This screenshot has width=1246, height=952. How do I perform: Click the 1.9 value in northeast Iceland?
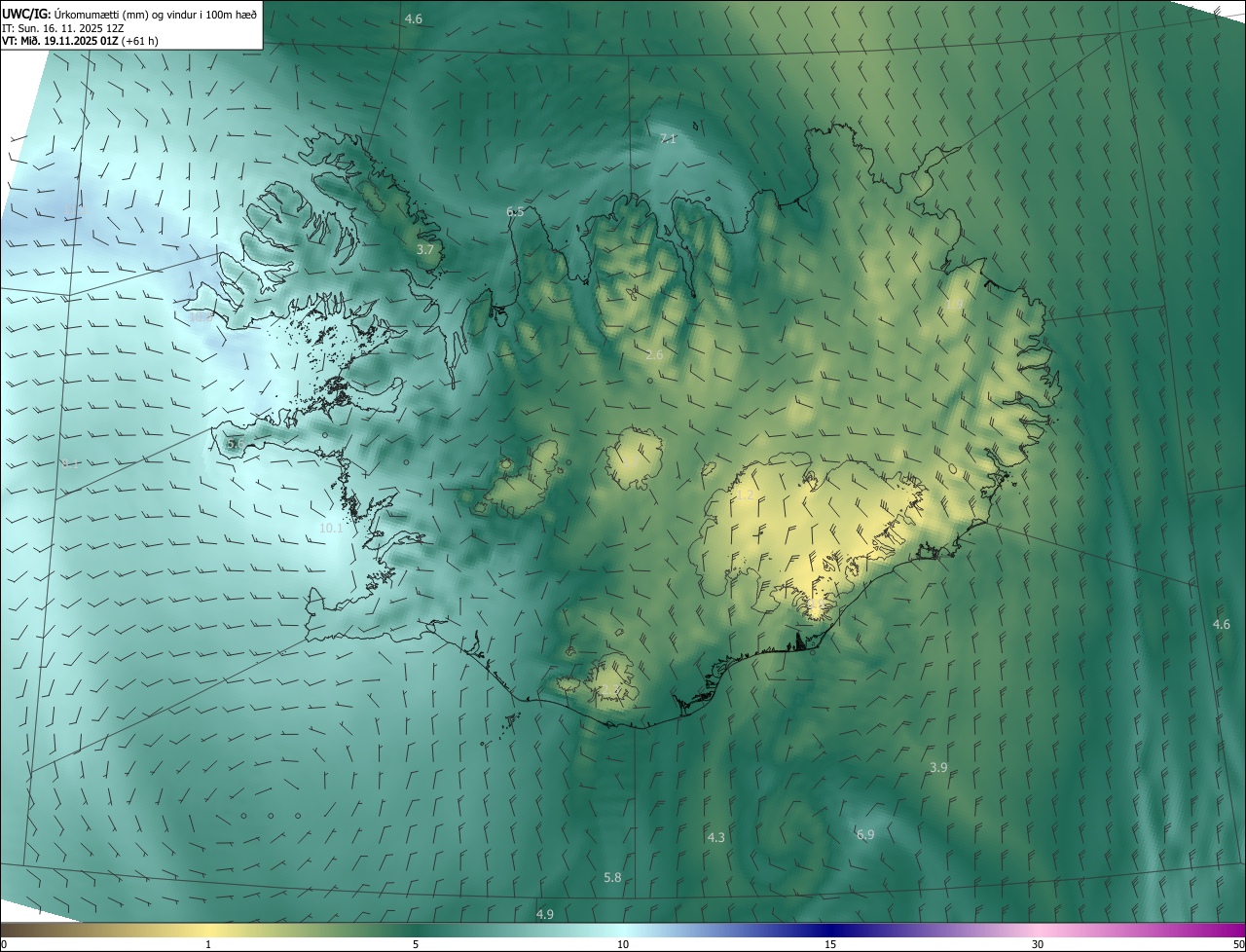tap(955, 305)
